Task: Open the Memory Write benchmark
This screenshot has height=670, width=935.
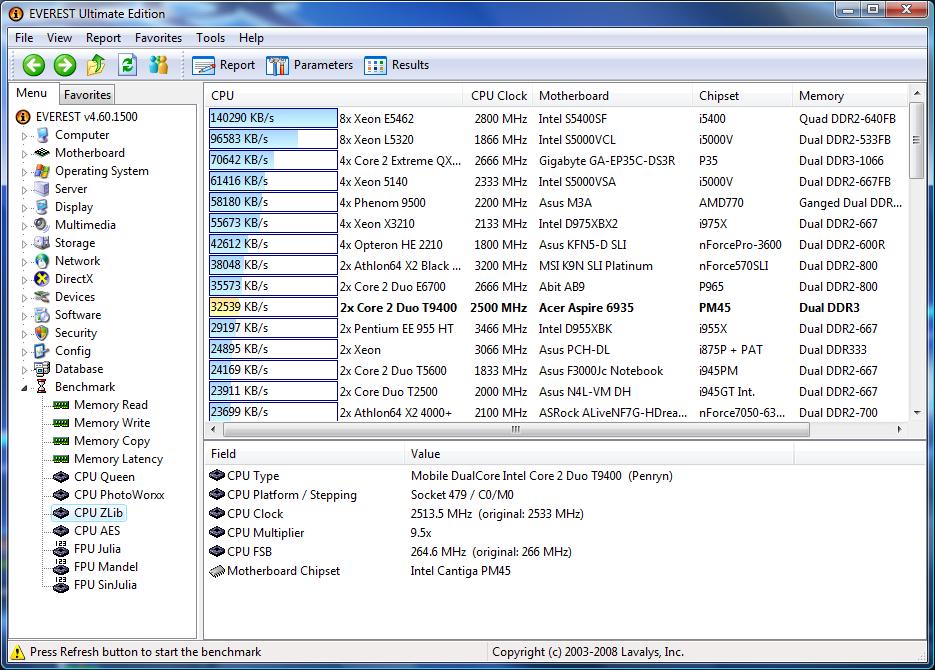Action: click(112, 423)
